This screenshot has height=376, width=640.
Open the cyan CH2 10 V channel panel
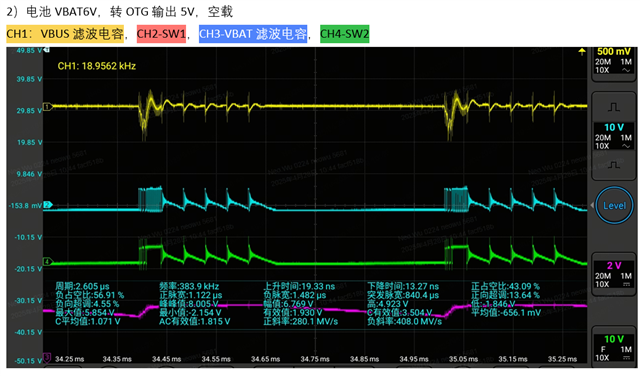click(x=613, y=136)
